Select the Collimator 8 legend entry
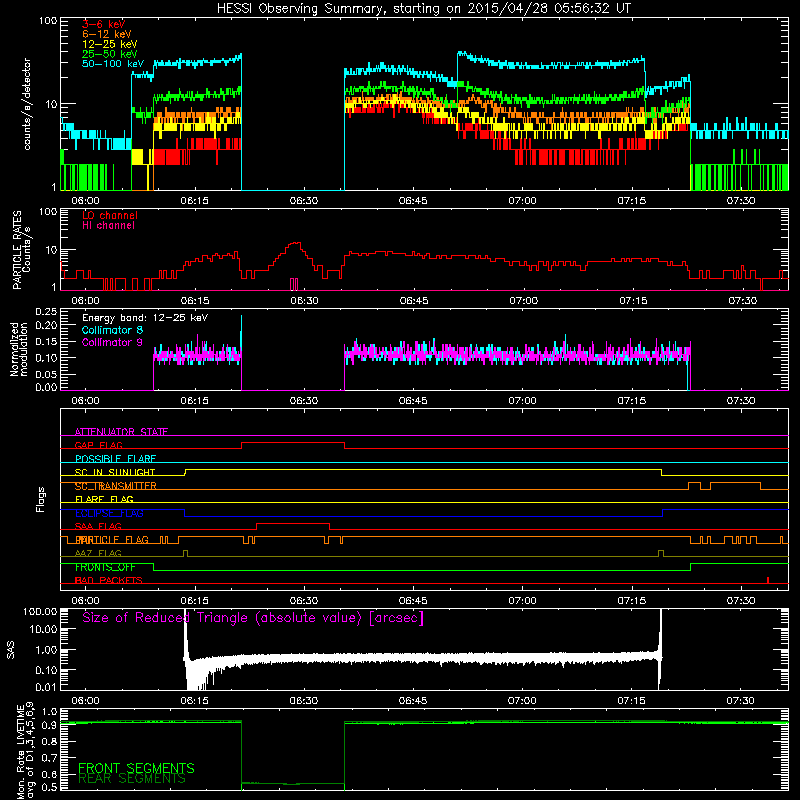Viewport: 800px width, 800px height. tap(112, 330)
